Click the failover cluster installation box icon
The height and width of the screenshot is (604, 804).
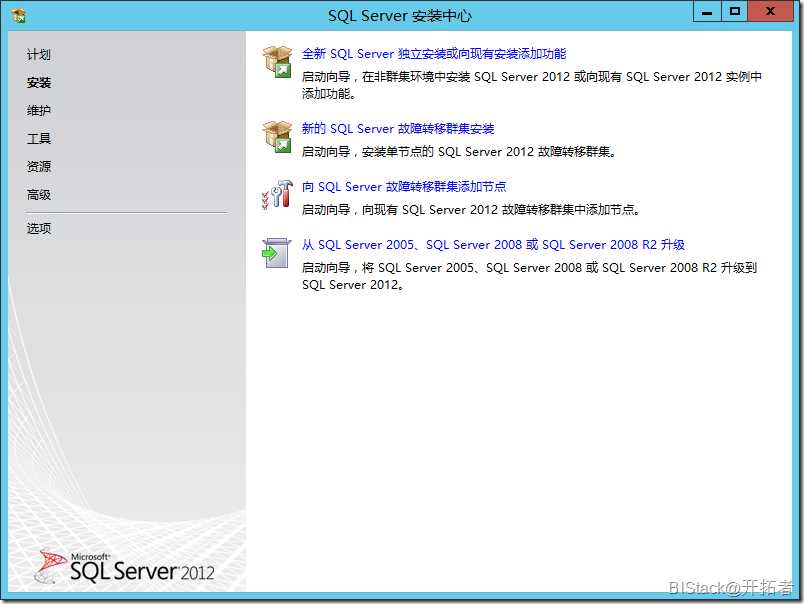(277, 136)
